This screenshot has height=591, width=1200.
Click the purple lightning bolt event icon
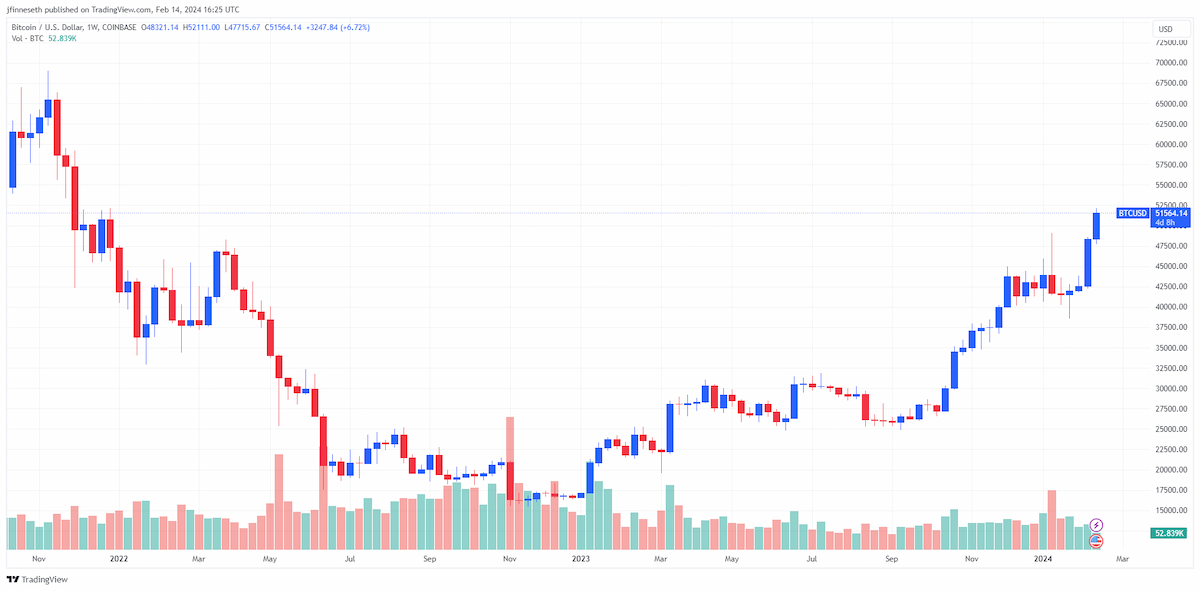pyautogui.click(x=1096, y=524)
